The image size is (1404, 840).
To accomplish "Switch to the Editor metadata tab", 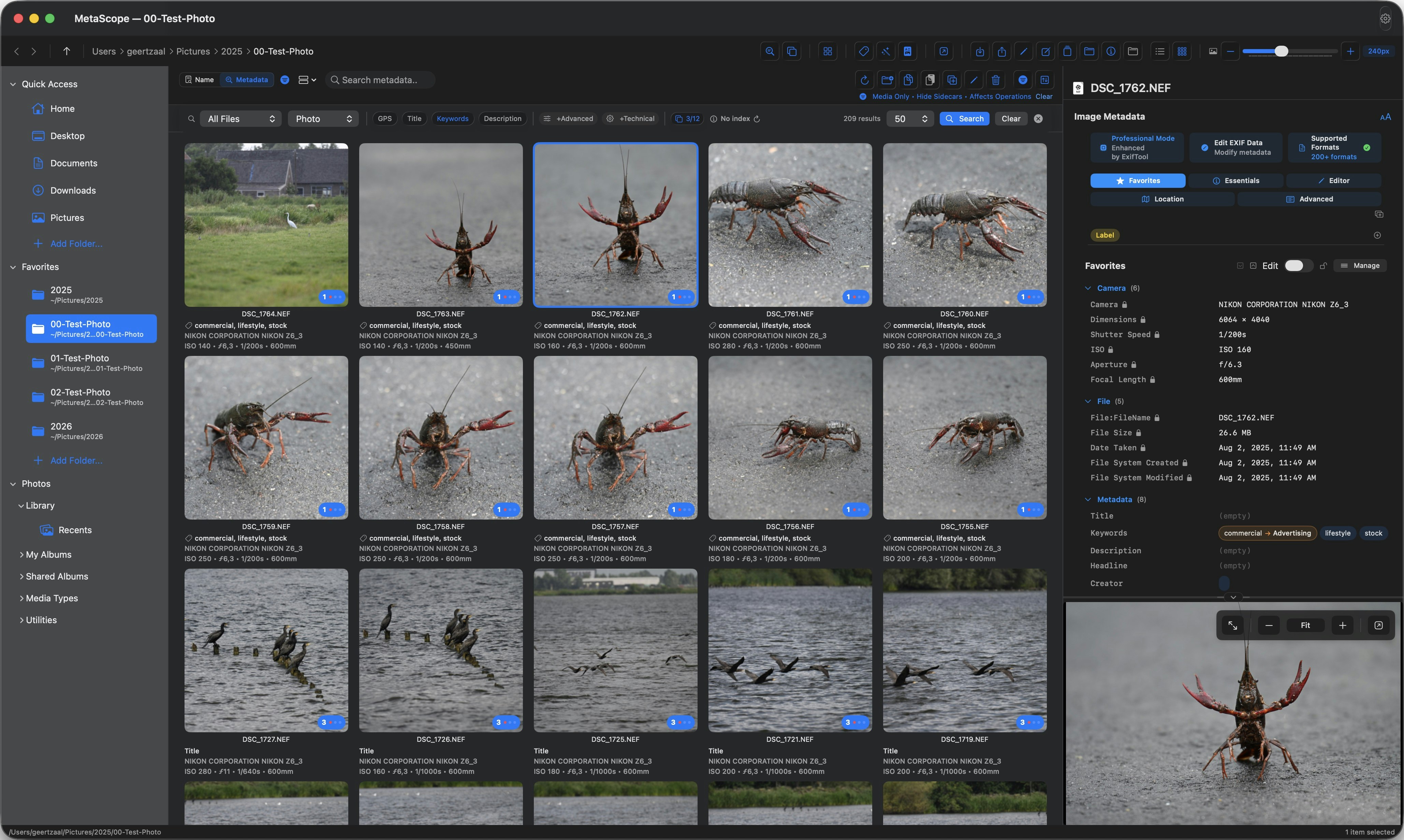I will [1333, 181].
